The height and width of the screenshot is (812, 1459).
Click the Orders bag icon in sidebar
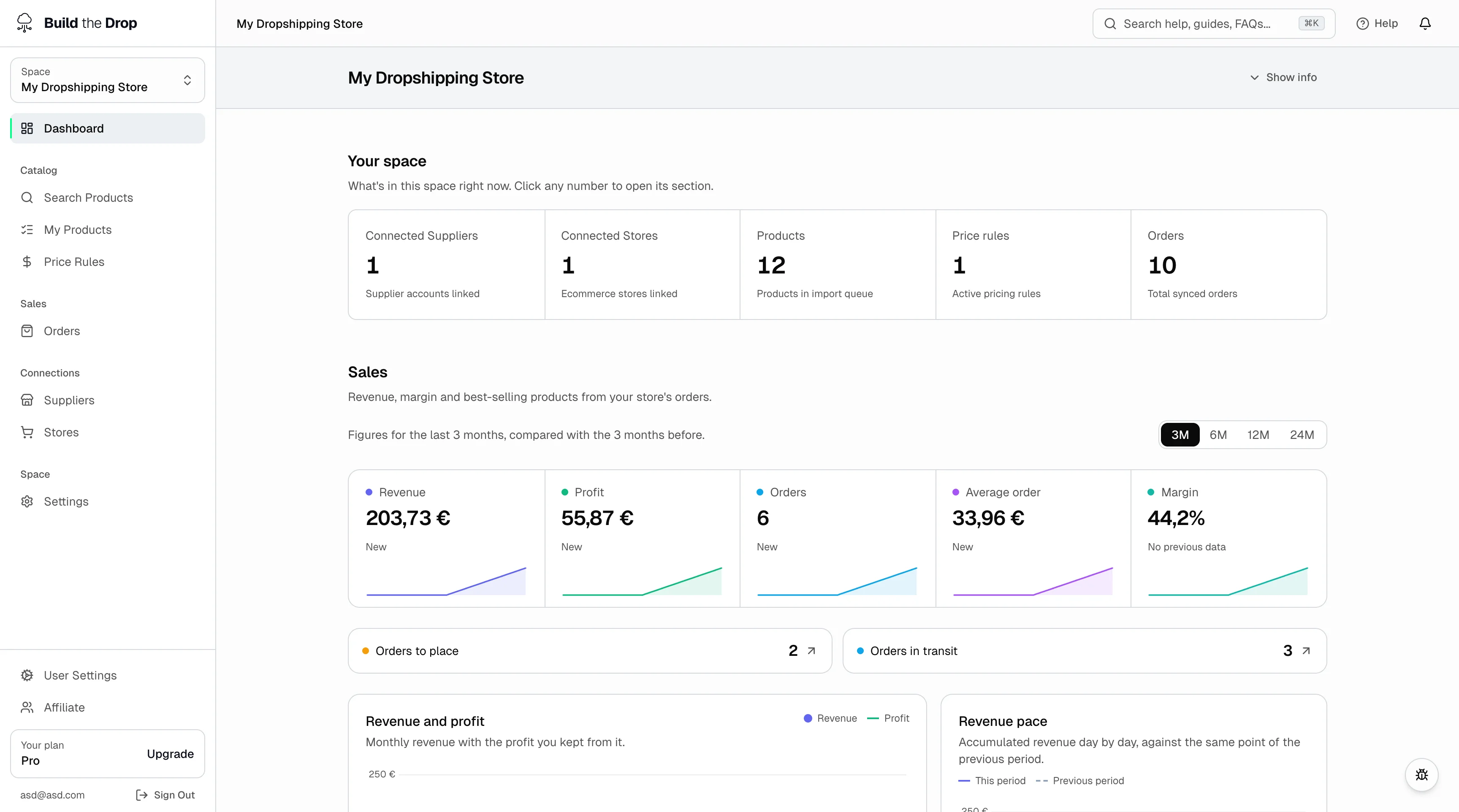pyautogui.click(x=27, y=331)
